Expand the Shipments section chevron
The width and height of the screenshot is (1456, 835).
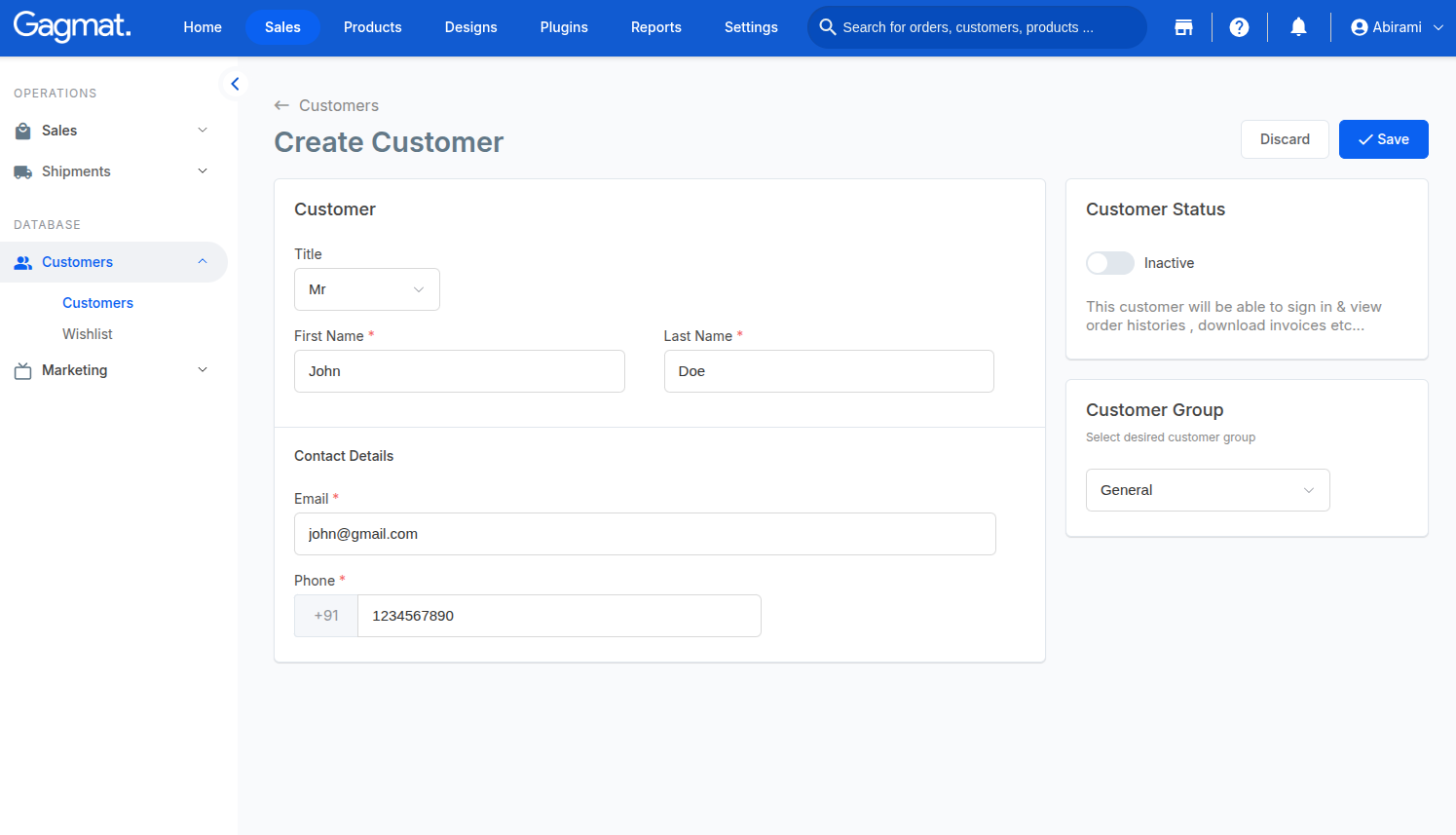coord(203,171)
